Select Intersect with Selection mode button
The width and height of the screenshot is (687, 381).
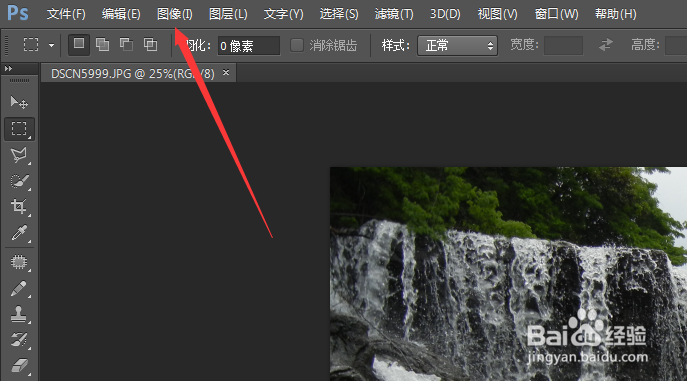150,45
